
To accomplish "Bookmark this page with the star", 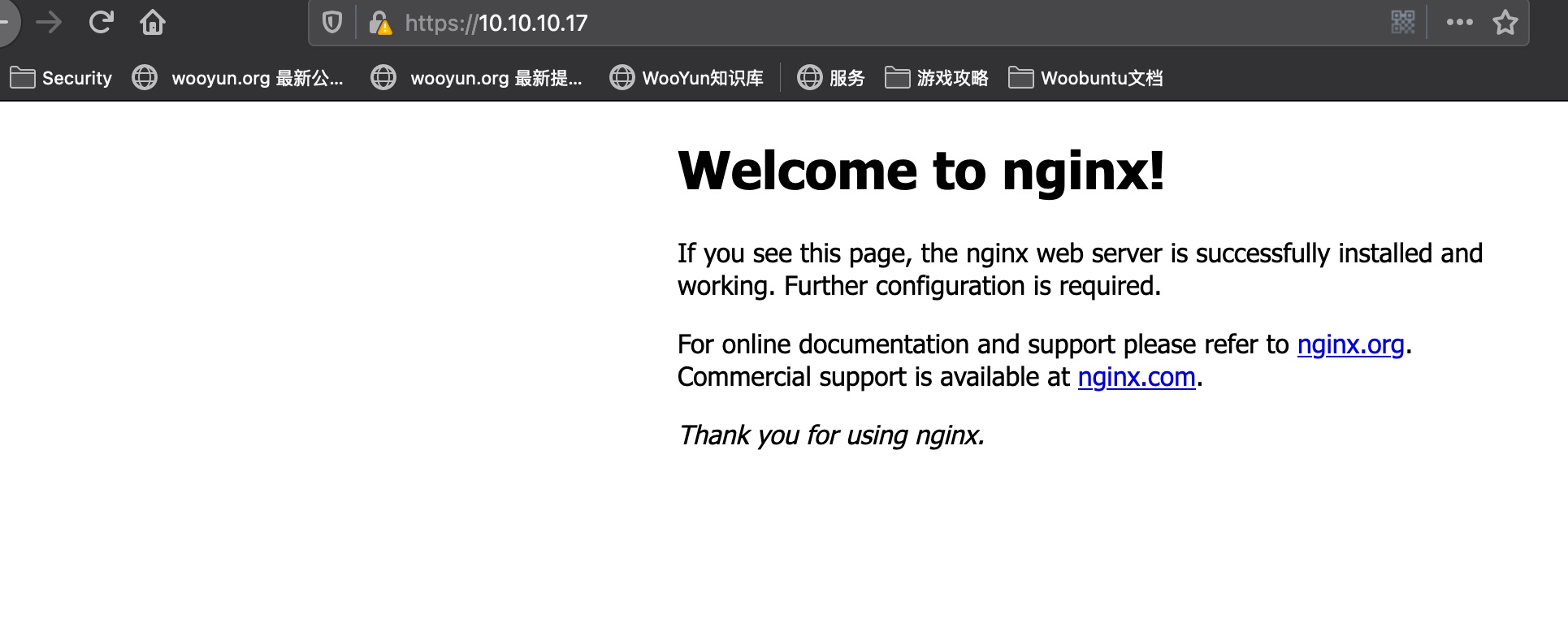I will (x=1505, y=22).
